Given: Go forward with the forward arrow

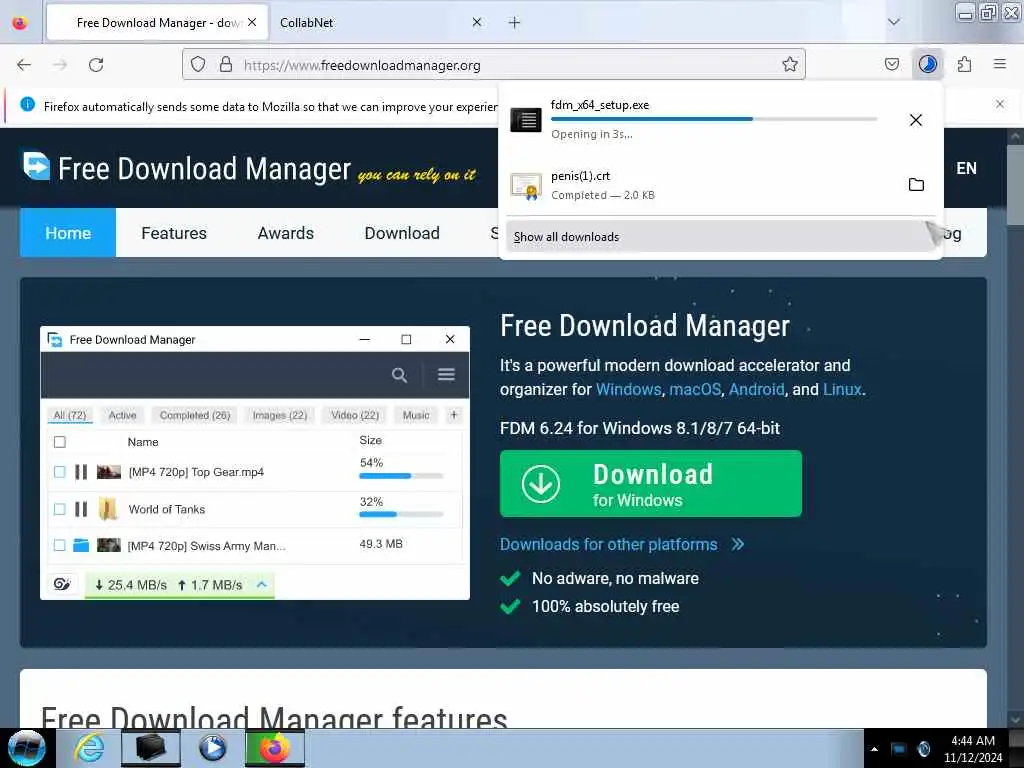Looking at the screenshot, I should click(x=60, y=65).
